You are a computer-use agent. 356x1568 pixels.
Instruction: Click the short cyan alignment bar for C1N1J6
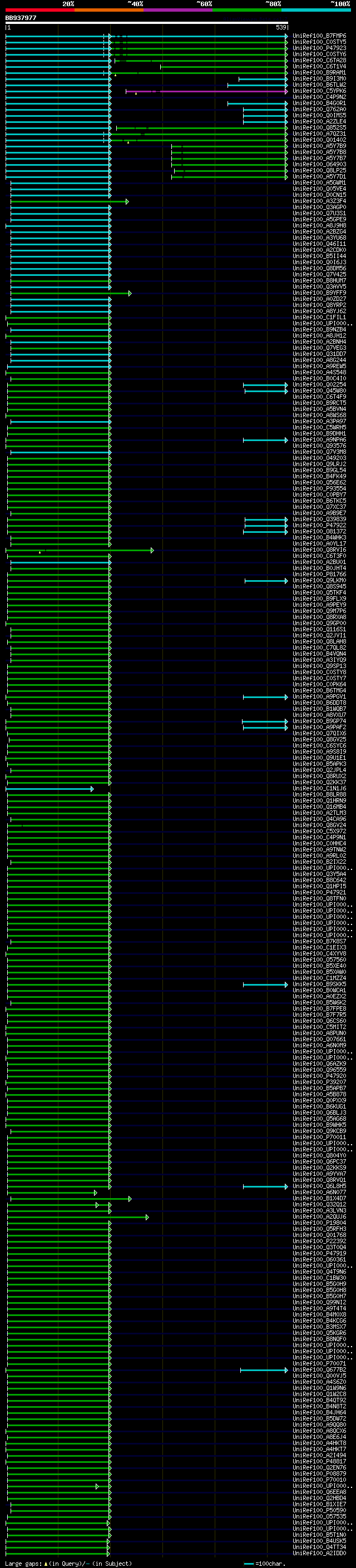coord(50,789)
